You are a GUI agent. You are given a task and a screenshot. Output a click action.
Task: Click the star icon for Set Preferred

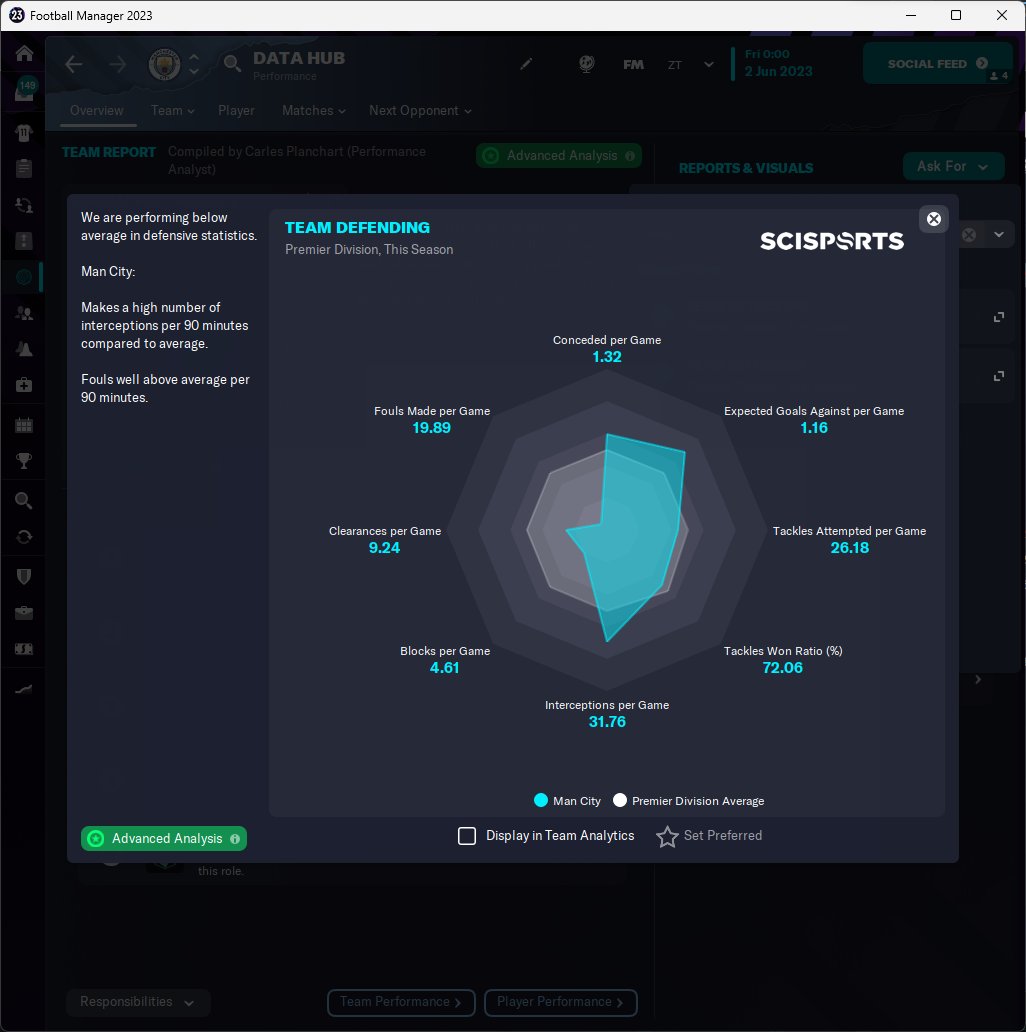667,837
